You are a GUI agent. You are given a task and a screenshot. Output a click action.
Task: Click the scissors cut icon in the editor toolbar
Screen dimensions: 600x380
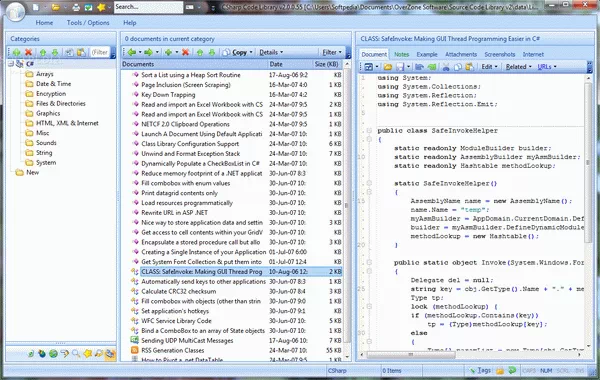pos(446,67)
